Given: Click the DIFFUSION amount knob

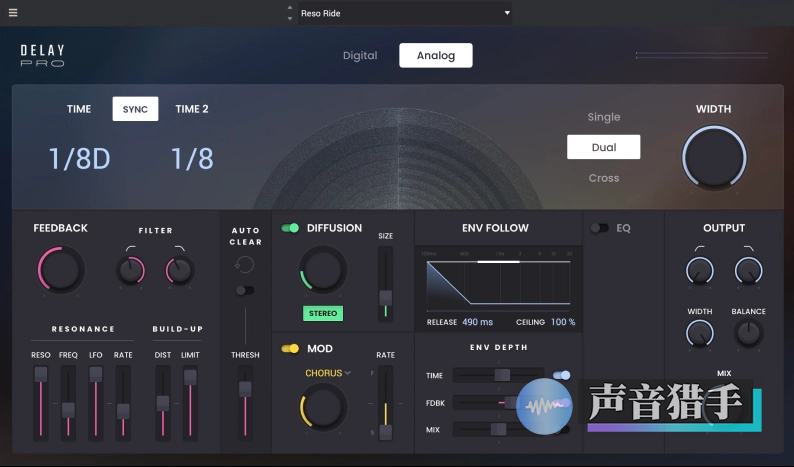Looking at the screenshot, I should point(323,269).
